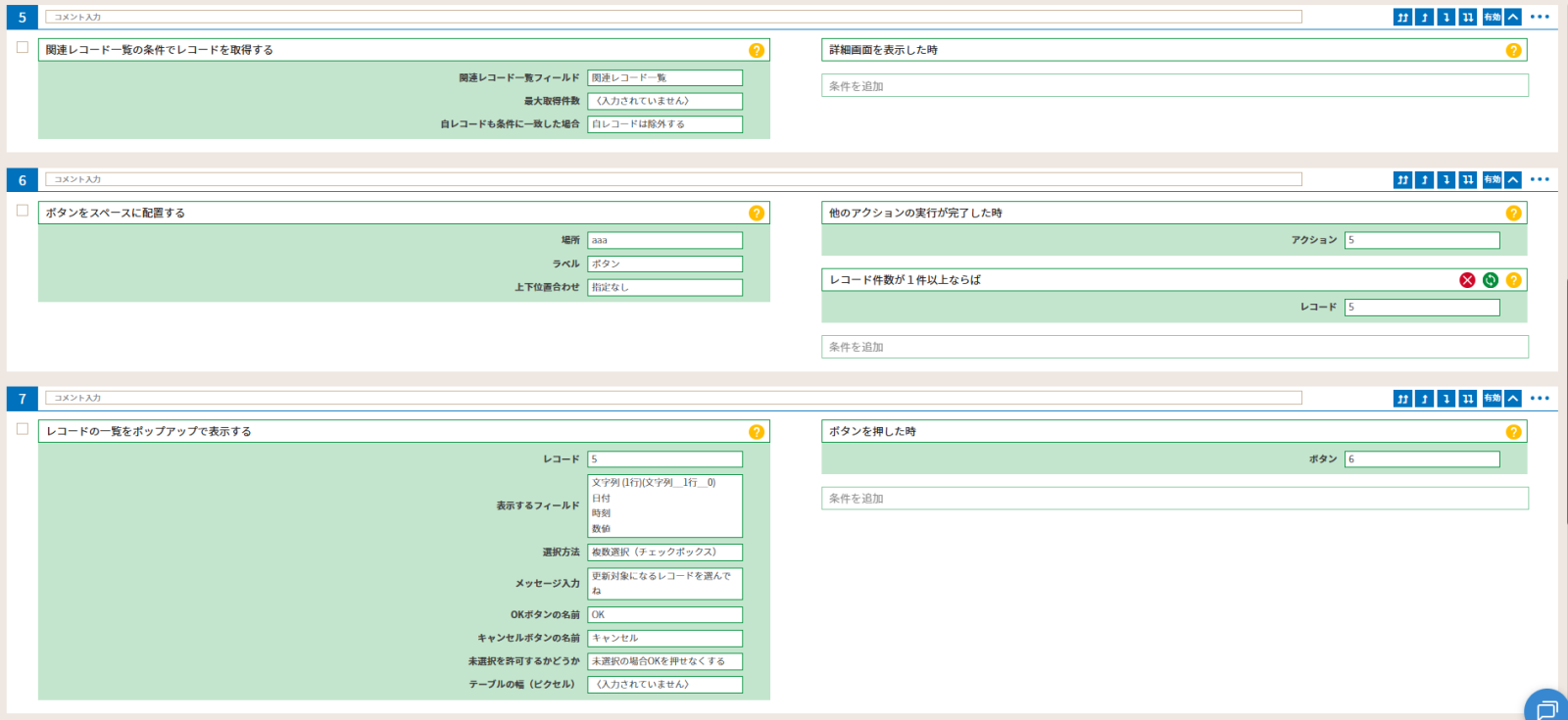The width and height of the screenshot is (1568, 720).
Task: Click the ラベル field containing ボタン
Action: (x=664, y=264)
